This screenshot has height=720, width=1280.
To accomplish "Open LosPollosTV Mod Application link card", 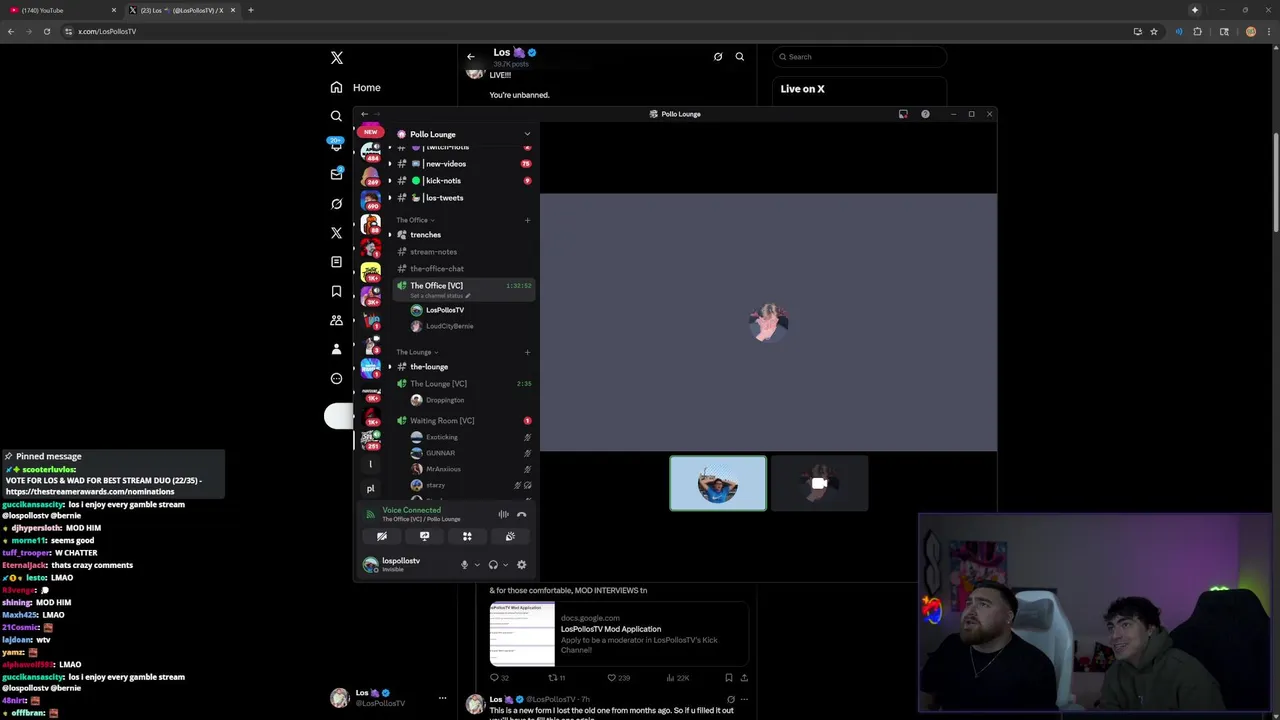I will [x=619, y=634].
